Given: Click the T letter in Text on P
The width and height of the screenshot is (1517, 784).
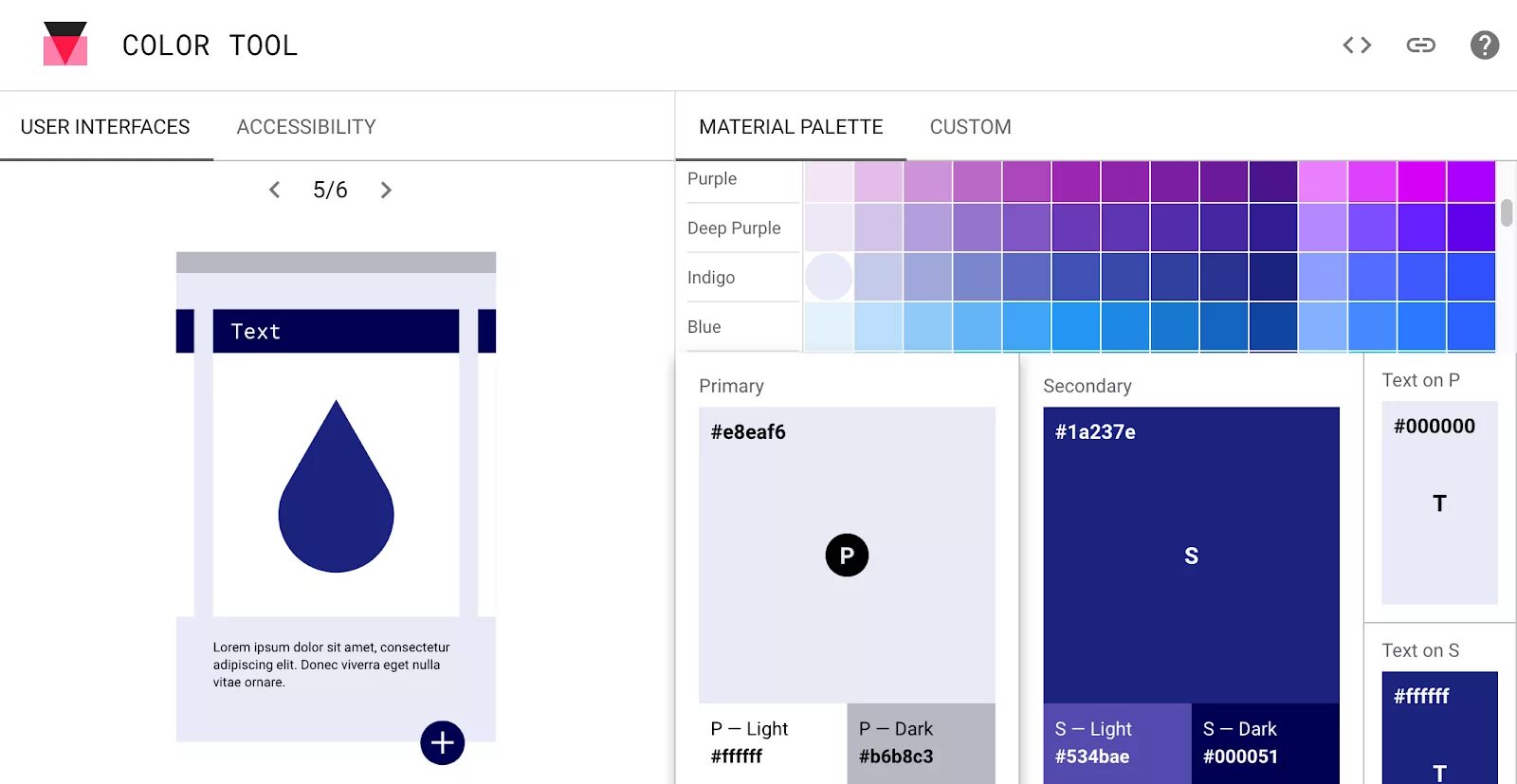Looking at the screenshot, I should tap(1439, 503).
